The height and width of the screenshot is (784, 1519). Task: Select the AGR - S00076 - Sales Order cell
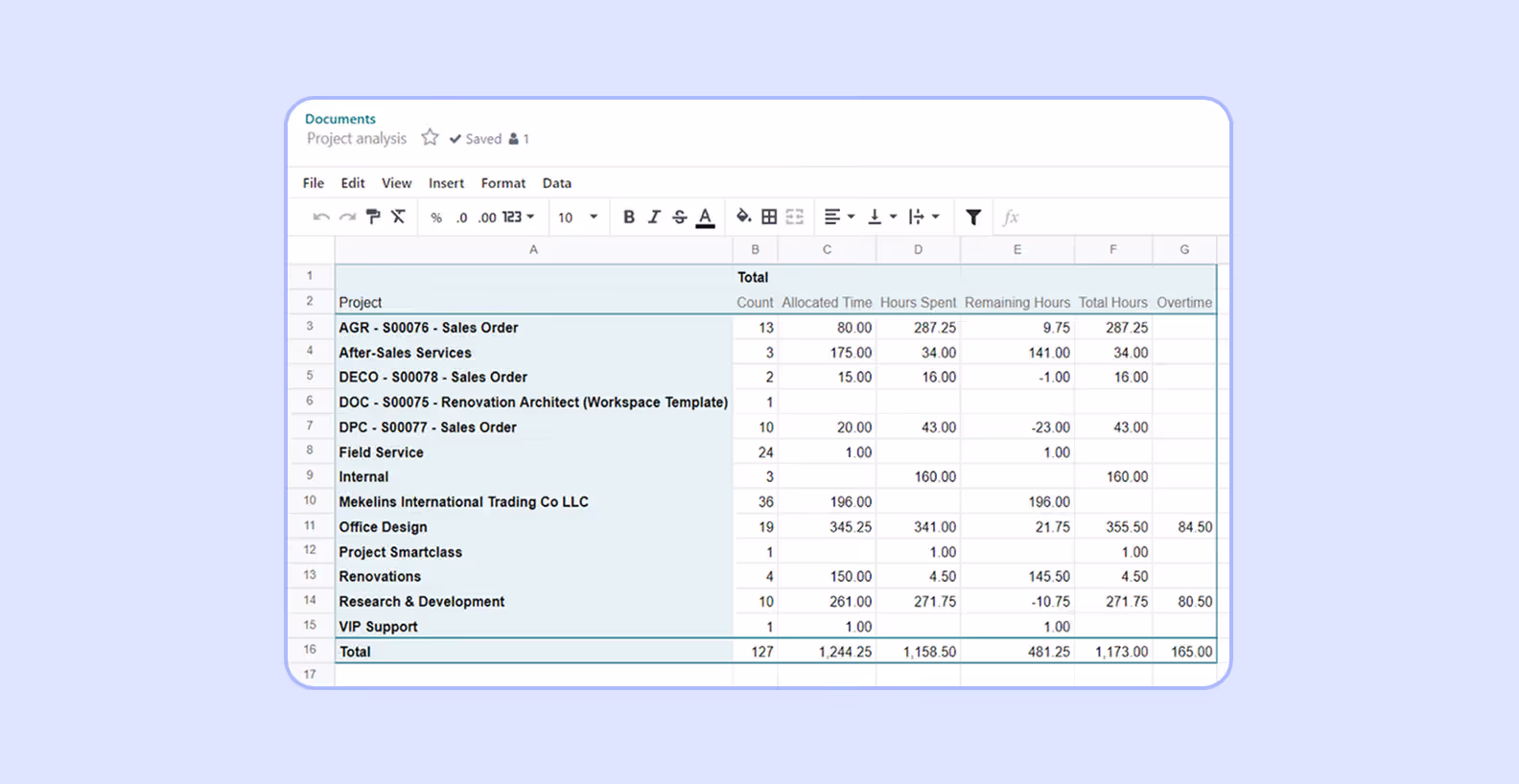pos(534,327)
